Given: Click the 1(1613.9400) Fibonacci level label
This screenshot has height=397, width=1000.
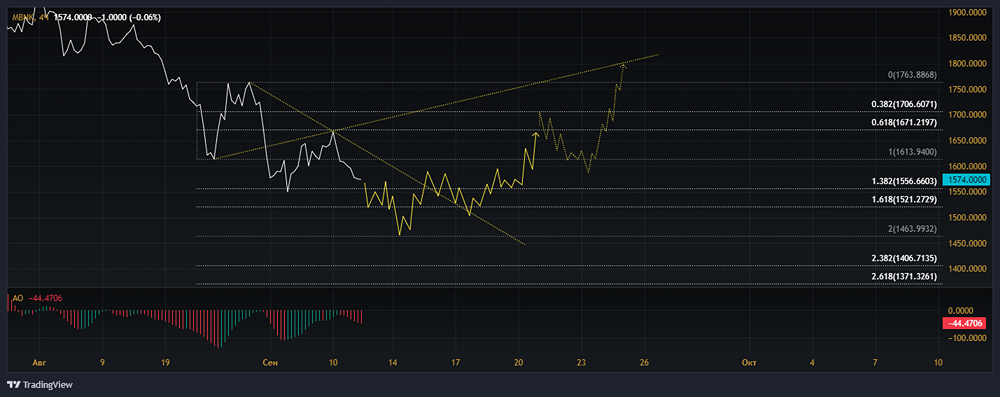Looking at the screenshot, I should (913, 151).
